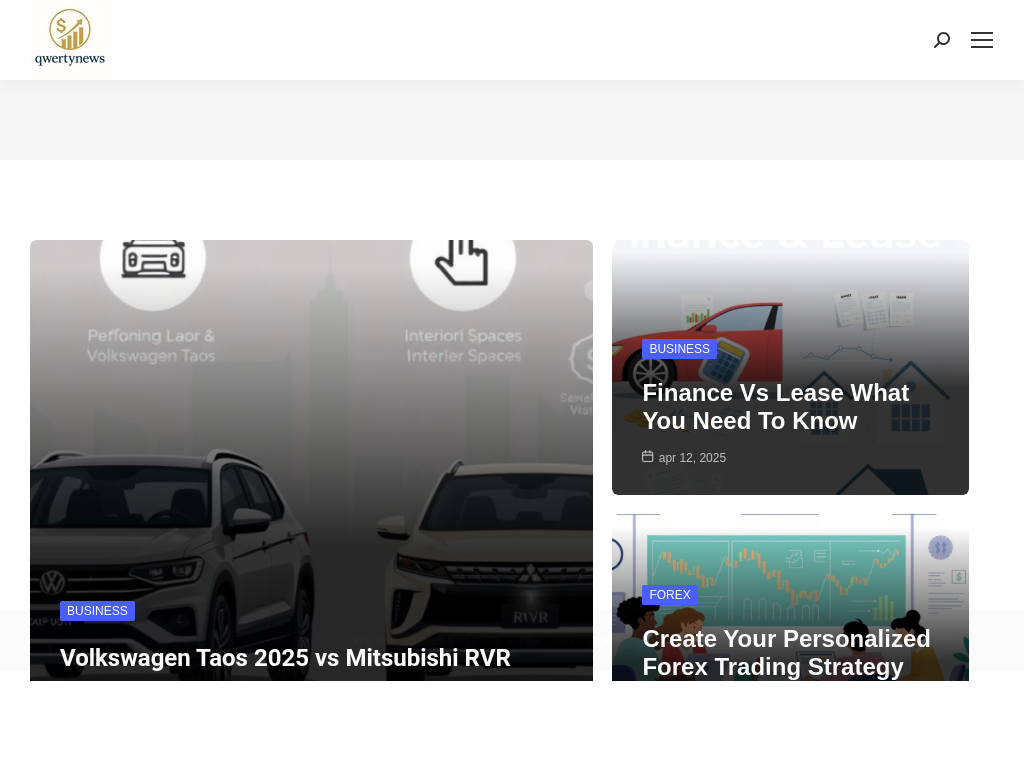The width and height of the screenshot is (1024, 768).
Task: Open the hamburger menu
Action: tap(982, 40)
